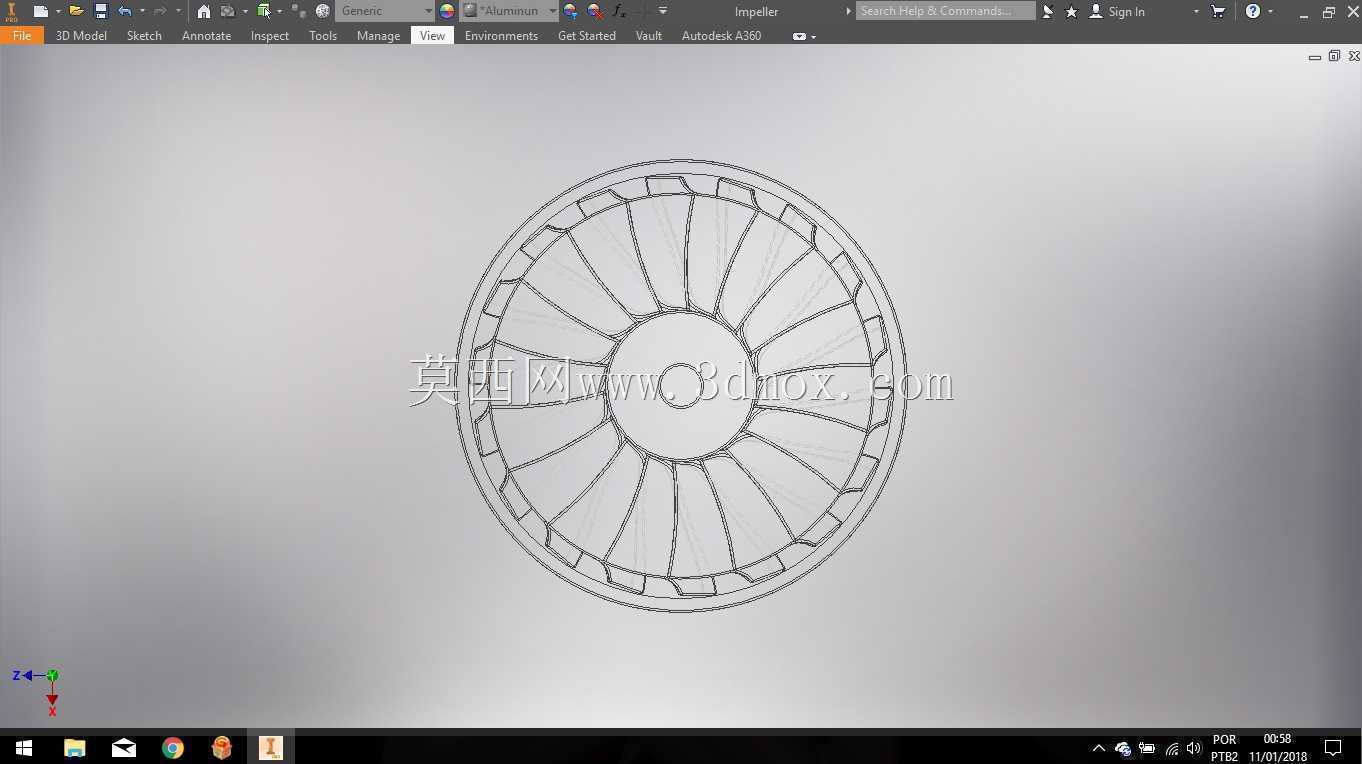The height and width of the screenshot is (764, 1362).
Task: Show hidden system tray icons
Action: pyautogui.click(x=1098, y=748)
